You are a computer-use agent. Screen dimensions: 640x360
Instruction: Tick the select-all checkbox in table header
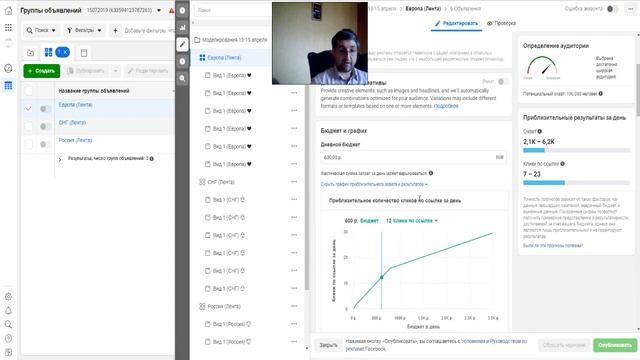[x=29, y=91]
